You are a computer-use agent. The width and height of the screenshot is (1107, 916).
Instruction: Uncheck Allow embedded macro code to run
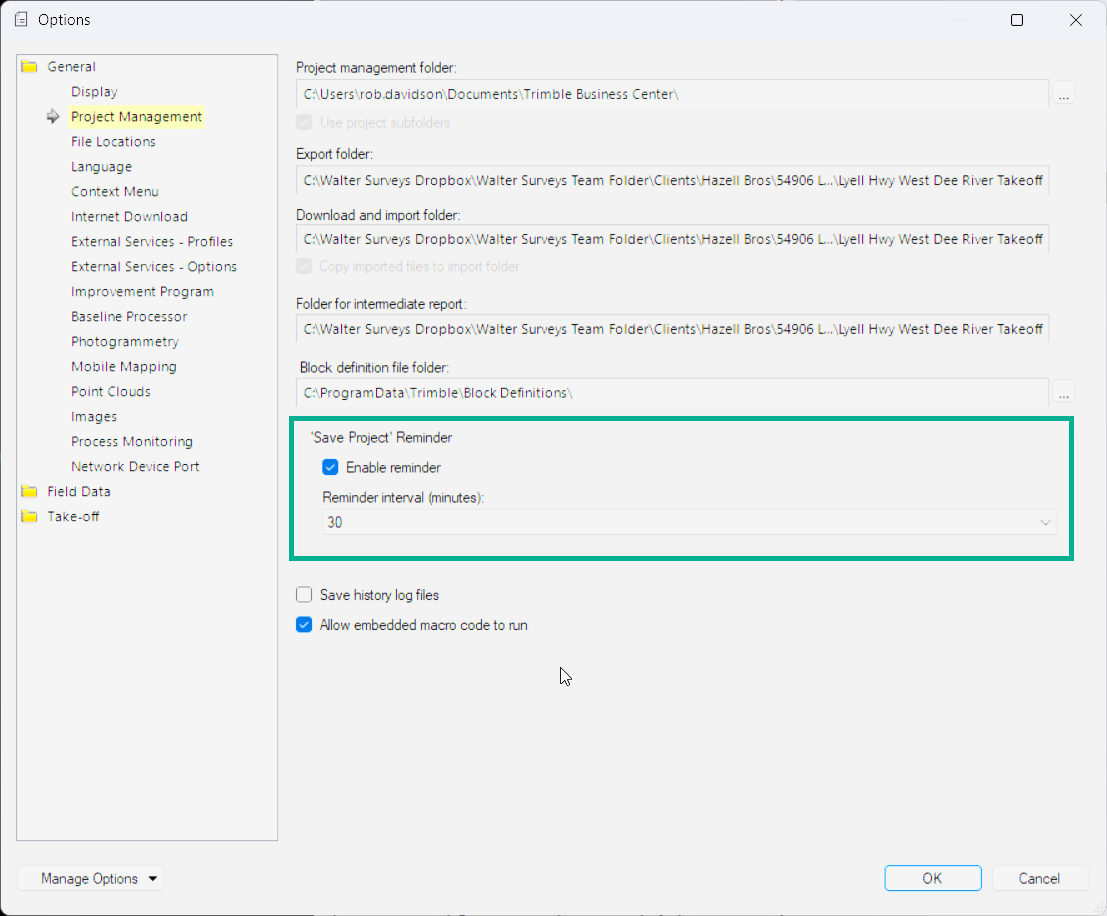tap(304, 625)
